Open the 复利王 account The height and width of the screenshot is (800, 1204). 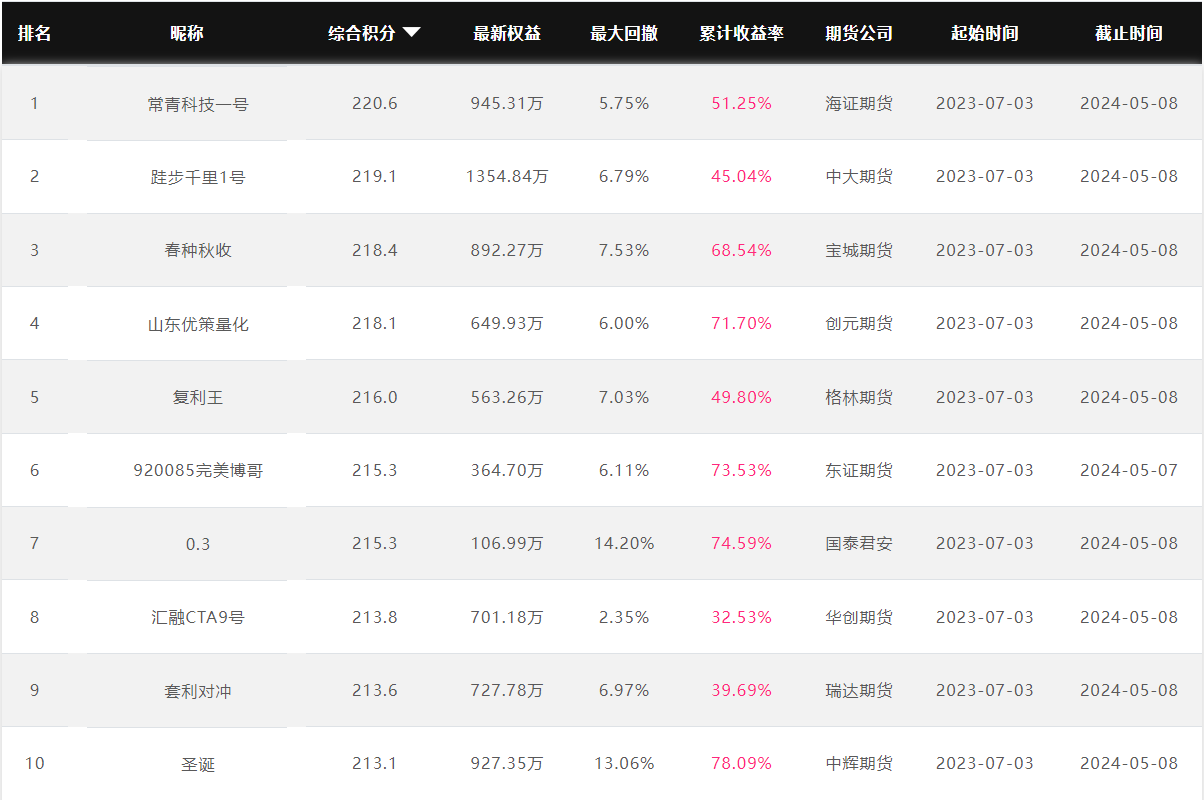tap(198, 397)
